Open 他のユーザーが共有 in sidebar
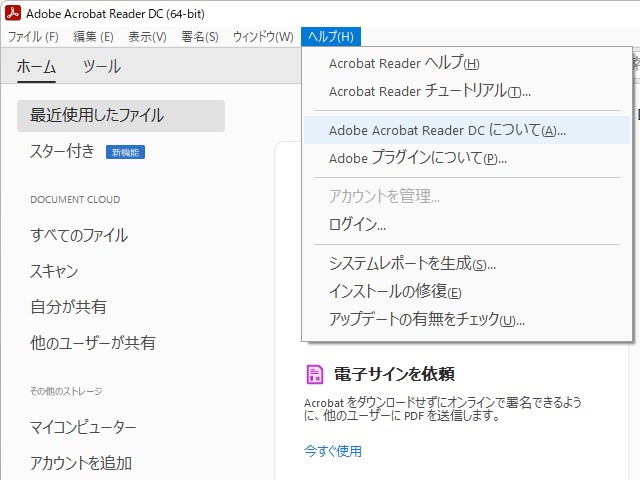The width and height of the screenshot is (640, 480). (93, 343)
